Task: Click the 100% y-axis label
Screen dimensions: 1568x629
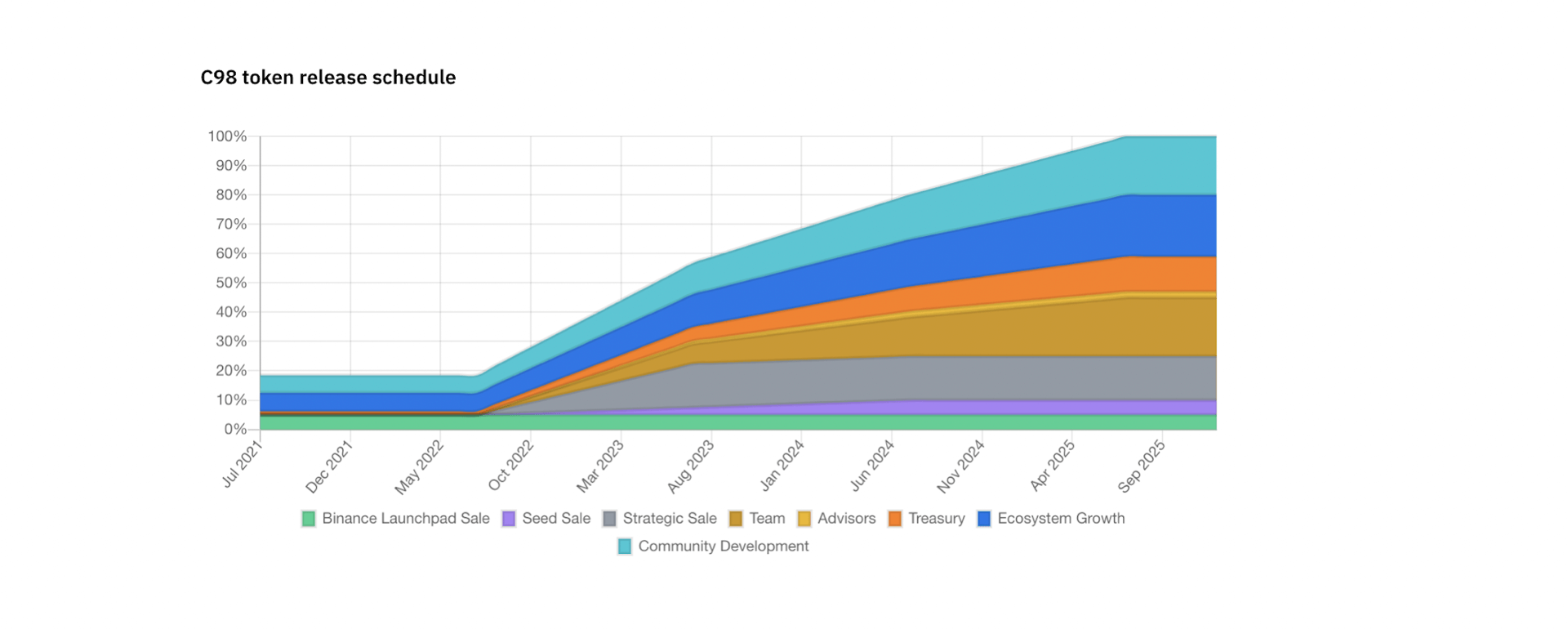Action: [227, 136]
